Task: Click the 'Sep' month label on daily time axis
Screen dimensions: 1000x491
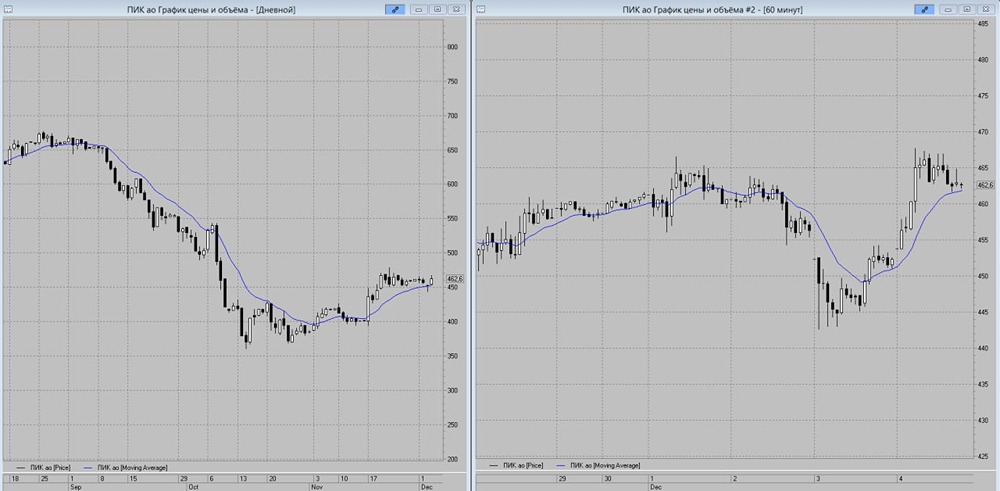Action: (x=76, y=486)
